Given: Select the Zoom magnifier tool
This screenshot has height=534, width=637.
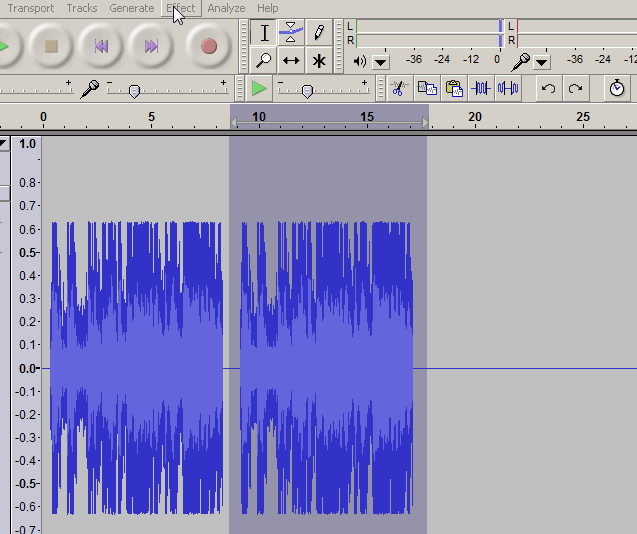Looking at the screenshot, I should pyautogui.click(x=264, y=61).
